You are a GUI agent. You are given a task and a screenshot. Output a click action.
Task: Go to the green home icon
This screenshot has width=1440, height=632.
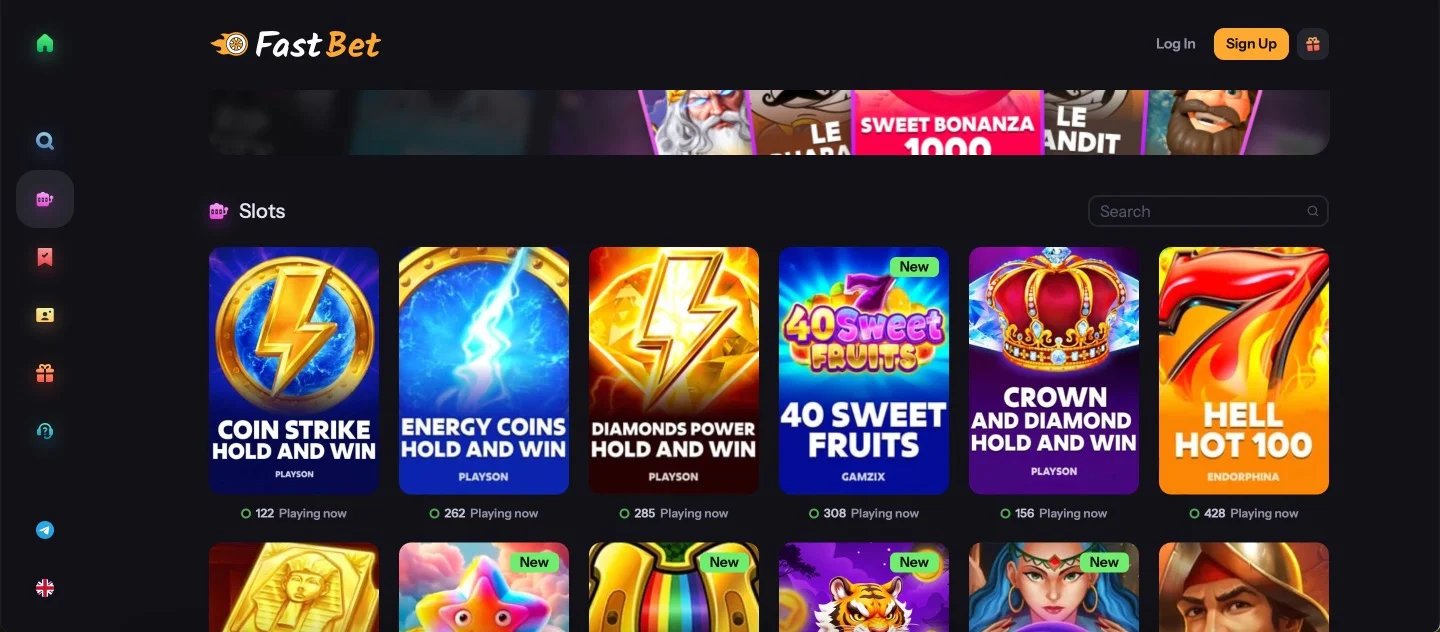45,43
